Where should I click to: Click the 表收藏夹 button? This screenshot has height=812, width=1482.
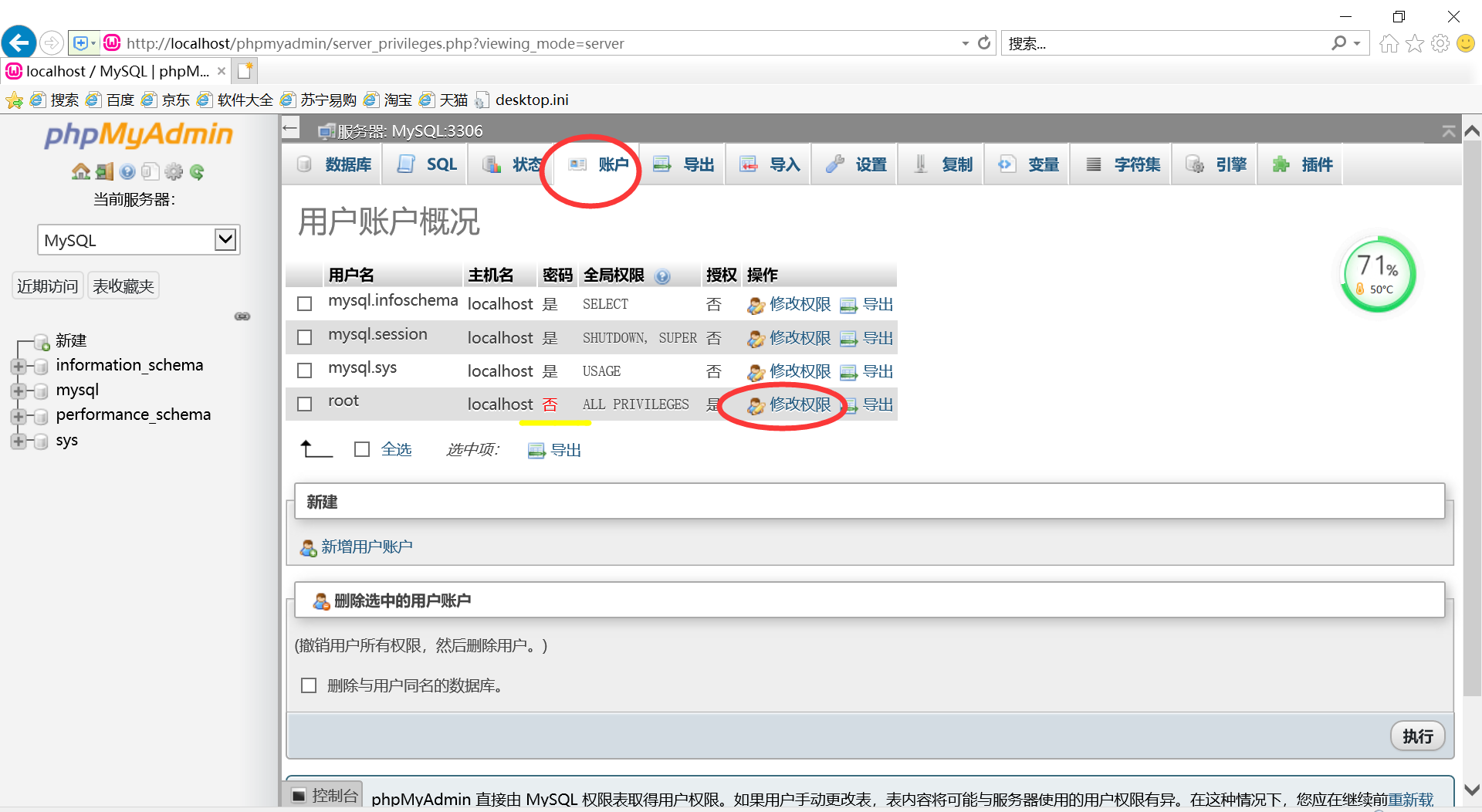tap(123, 286)
